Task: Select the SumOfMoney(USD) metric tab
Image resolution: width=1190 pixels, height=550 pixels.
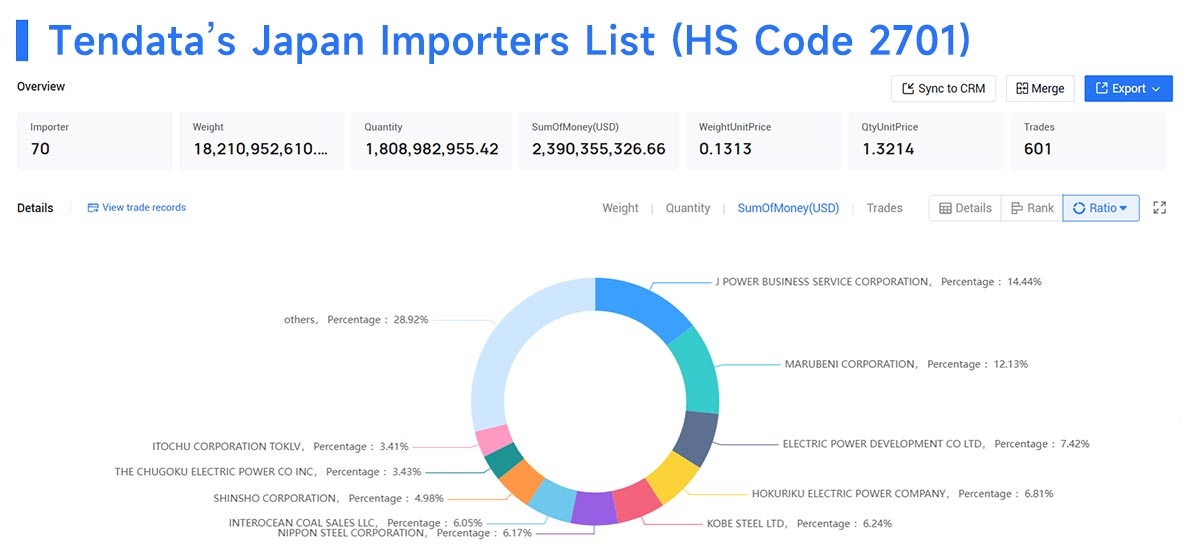Action: 789,208
